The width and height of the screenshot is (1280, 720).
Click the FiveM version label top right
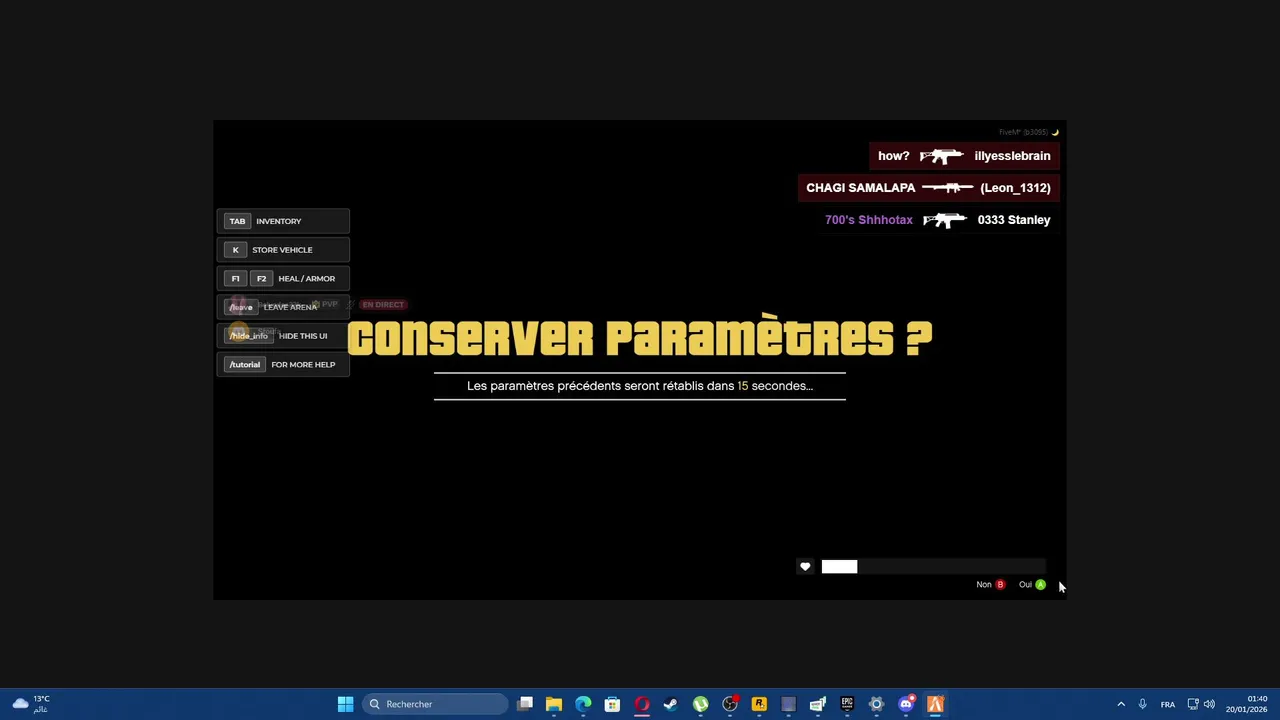click(x=1023, y=132)
